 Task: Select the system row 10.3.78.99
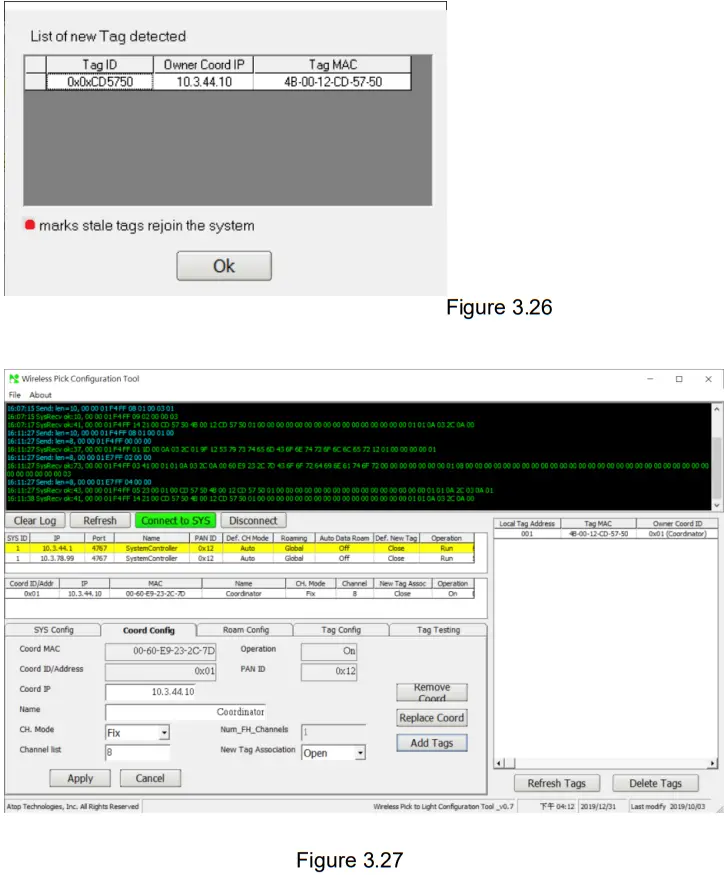coord(240,558)
